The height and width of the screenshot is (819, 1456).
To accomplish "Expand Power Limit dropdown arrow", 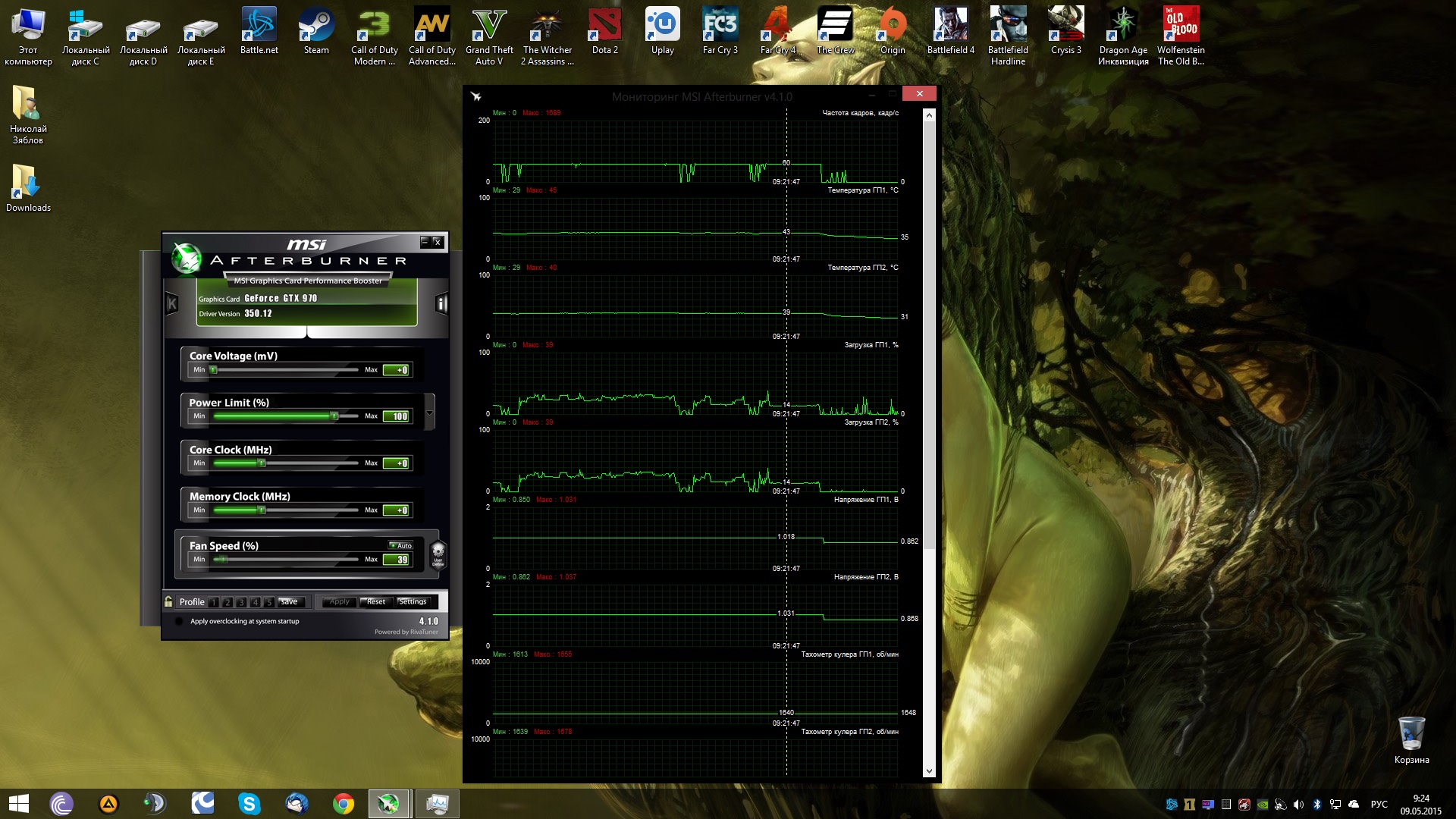I will point(430,413).
